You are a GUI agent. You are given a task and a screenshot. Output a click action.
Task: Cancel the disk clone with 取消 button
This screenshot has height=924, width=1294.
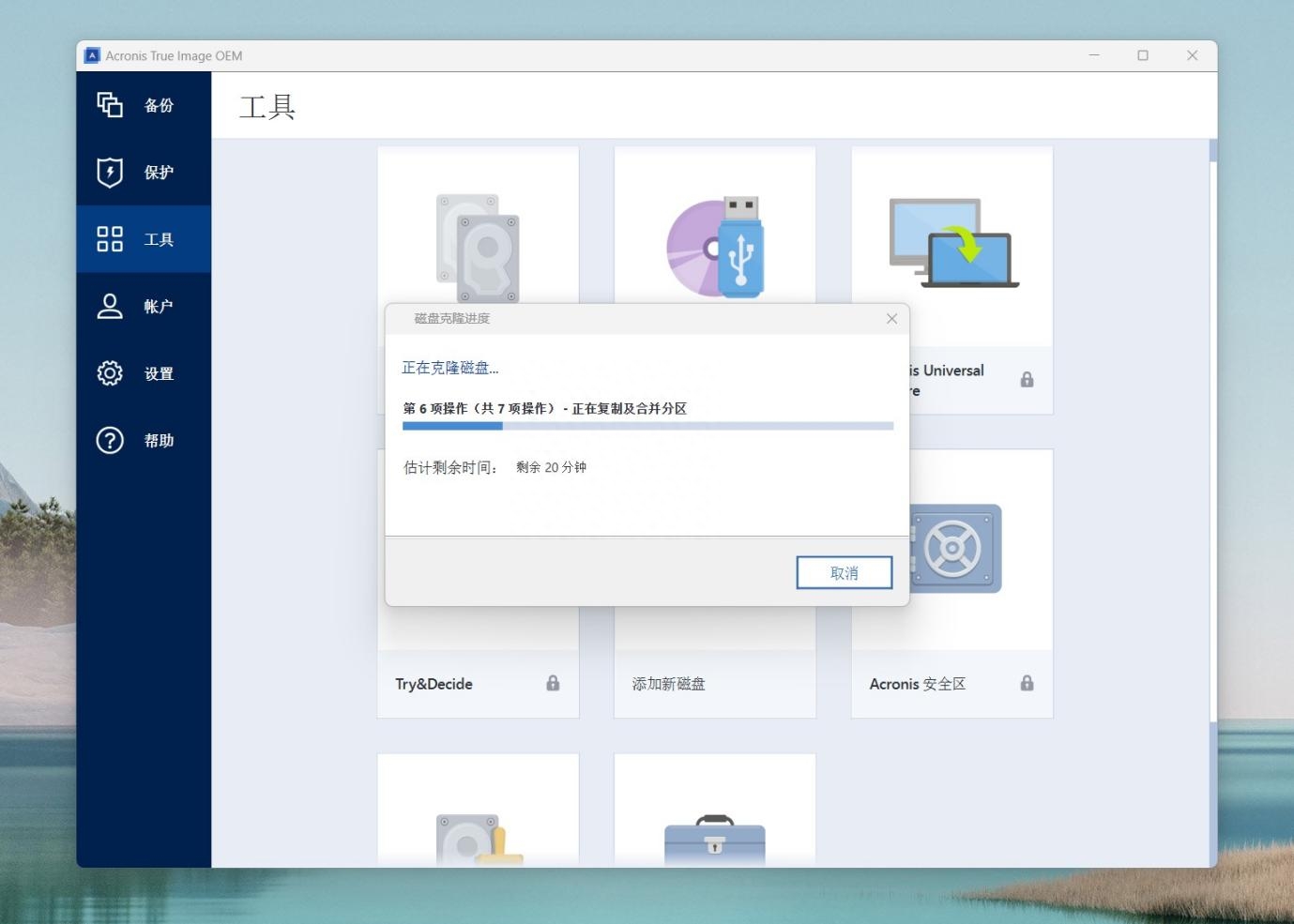coord(844,573)
